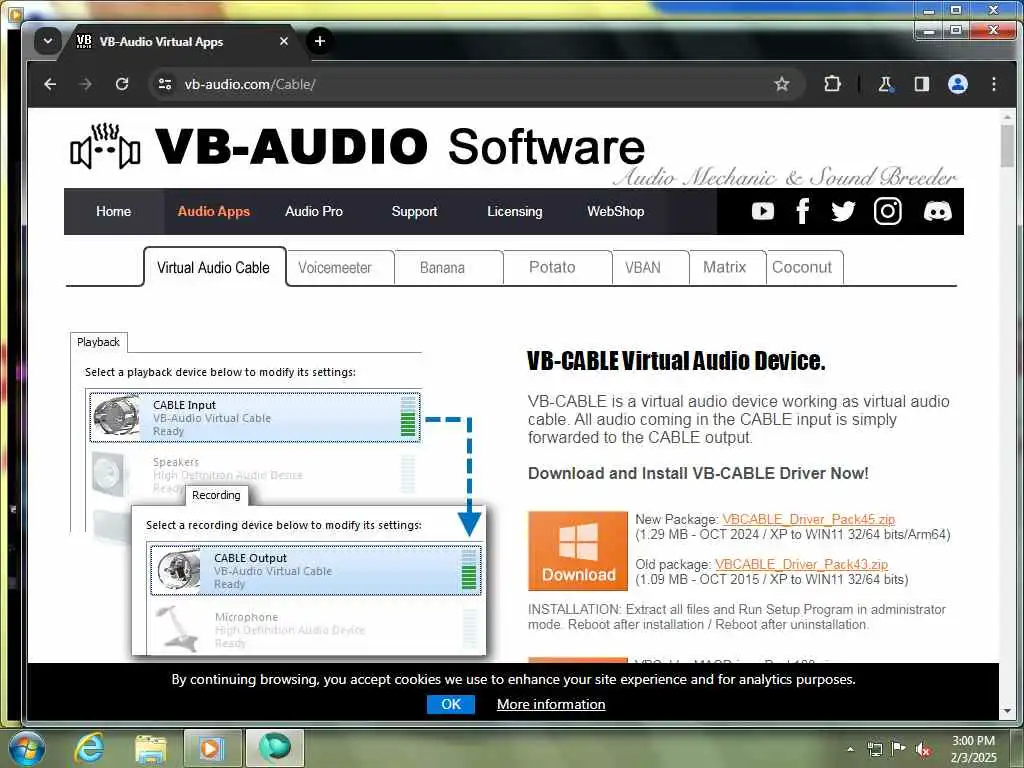
Task: Close the VB-Audio Virtual Apps tab
Action: click(283, 41)
